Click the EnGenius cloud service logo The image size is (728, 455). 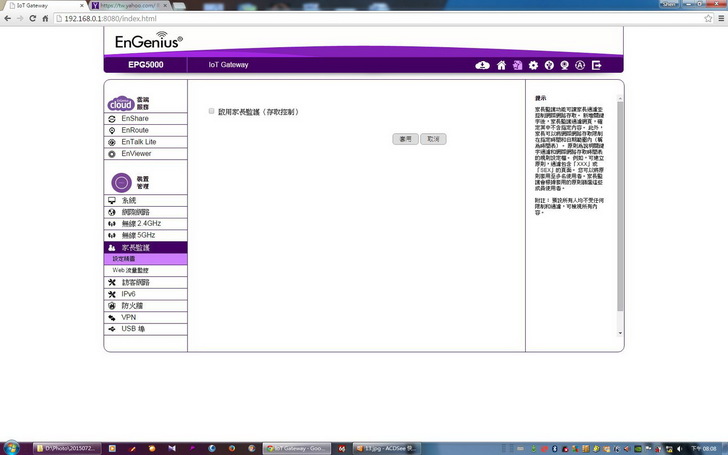[x=120, y=103]
